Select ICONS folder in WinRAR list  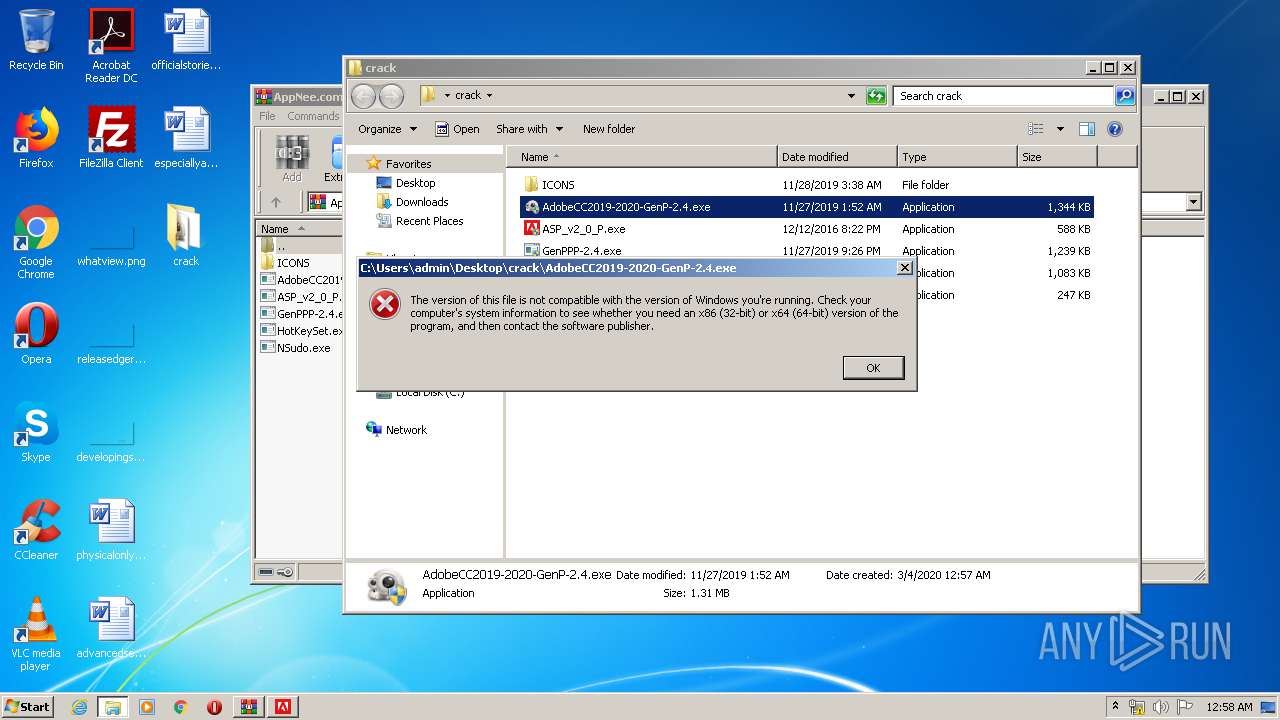(x=293, y=263)
